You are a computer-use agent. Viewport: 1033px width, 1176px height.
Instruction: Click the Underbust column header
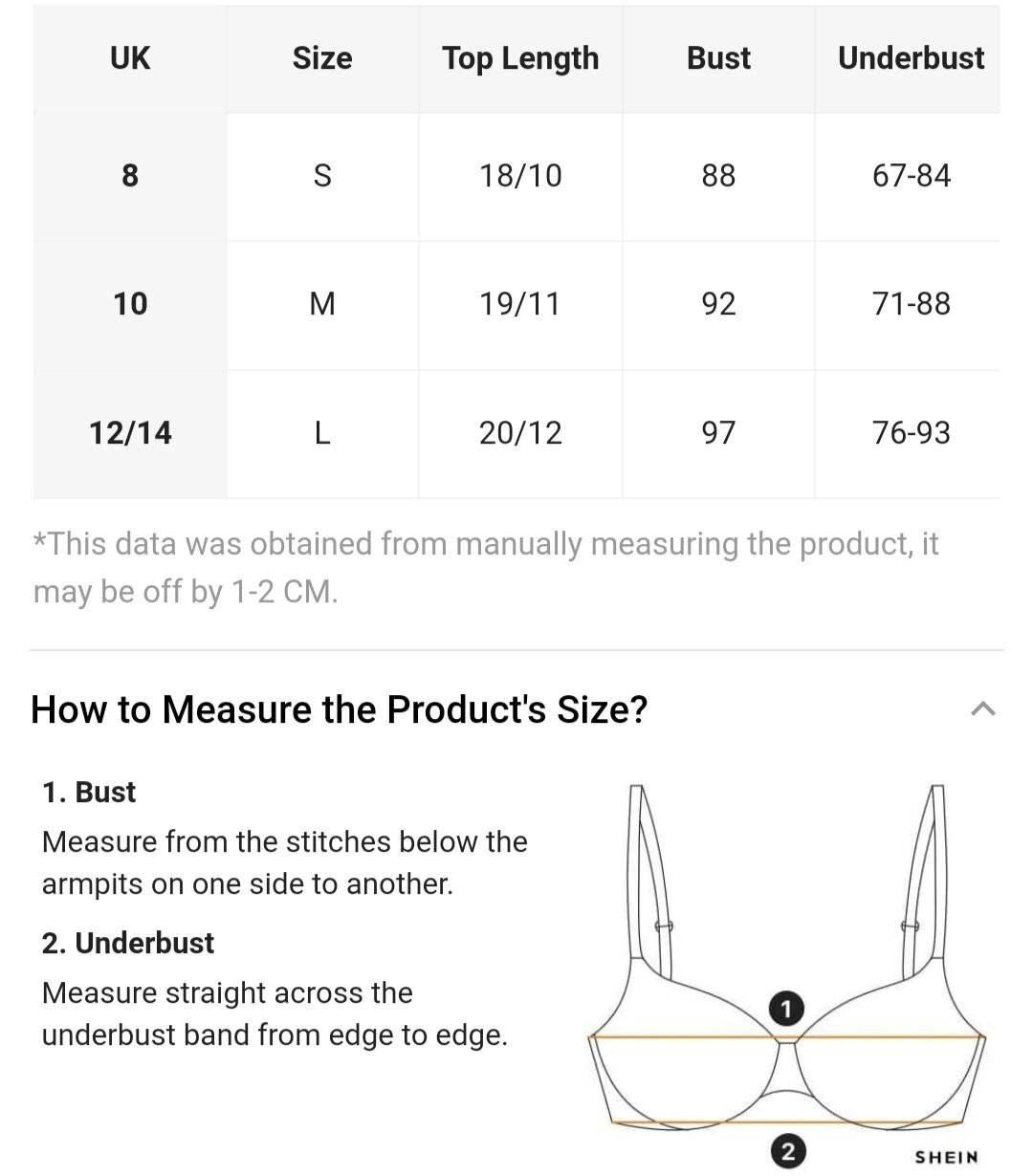pyautogui.click(x=911, y=58)
